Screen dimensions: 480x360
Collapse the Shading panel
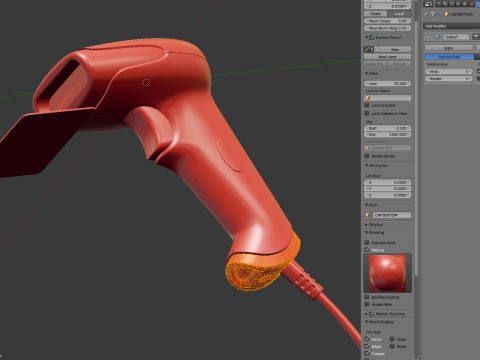click(x=367, y=232)
